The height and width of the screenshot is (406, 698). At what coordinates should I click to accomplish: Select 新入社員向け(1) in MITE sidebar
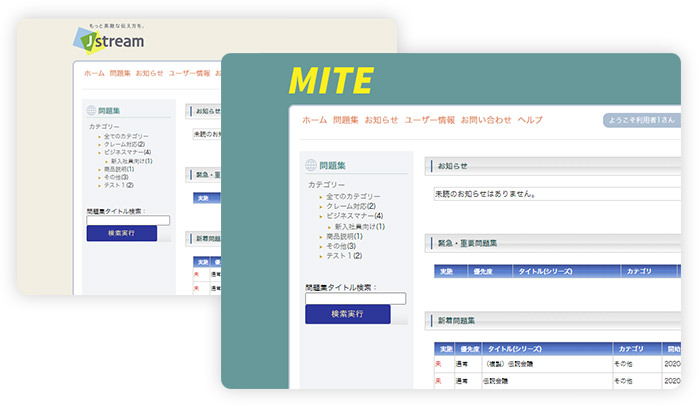(360, 227)
